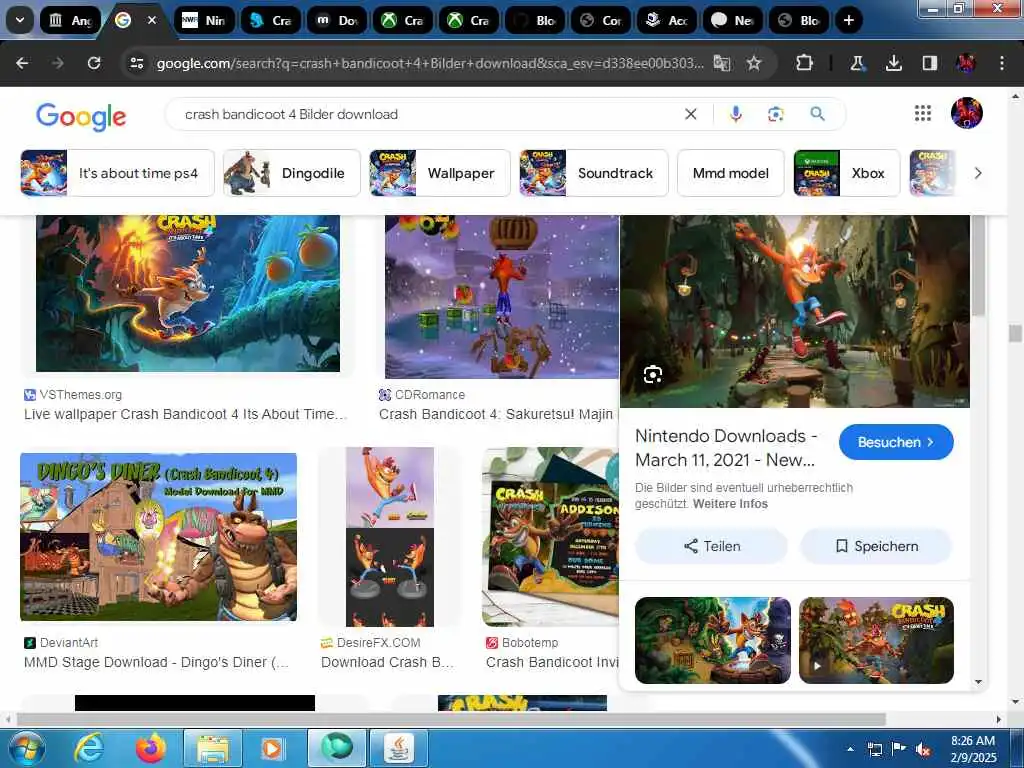Click the Google logo
This screenshot has height=768, width=1024.
click(81, 116)
